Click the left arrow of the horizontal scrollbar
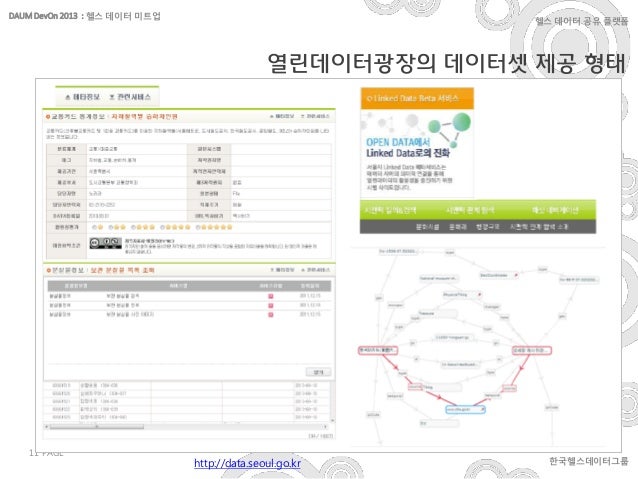This screenshot has width=638, height=479. pyautogui.click(x=46, y=427)
